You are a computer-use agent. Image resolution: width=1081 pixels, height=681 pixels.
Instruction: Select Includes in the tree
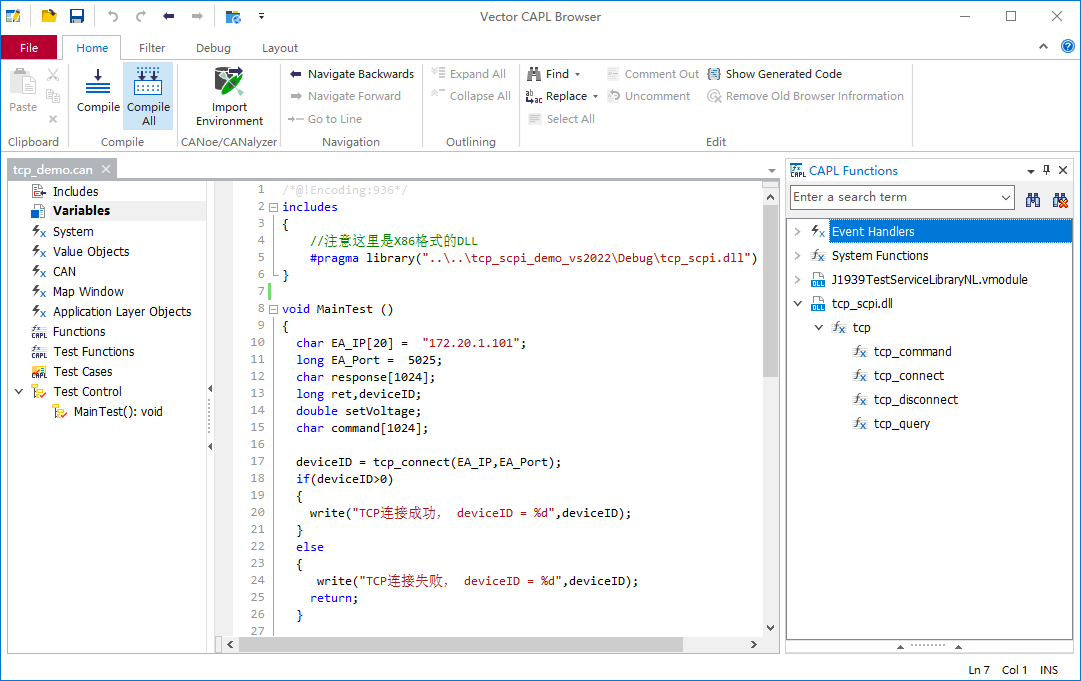pyautogui.click(x=75, y=192)
